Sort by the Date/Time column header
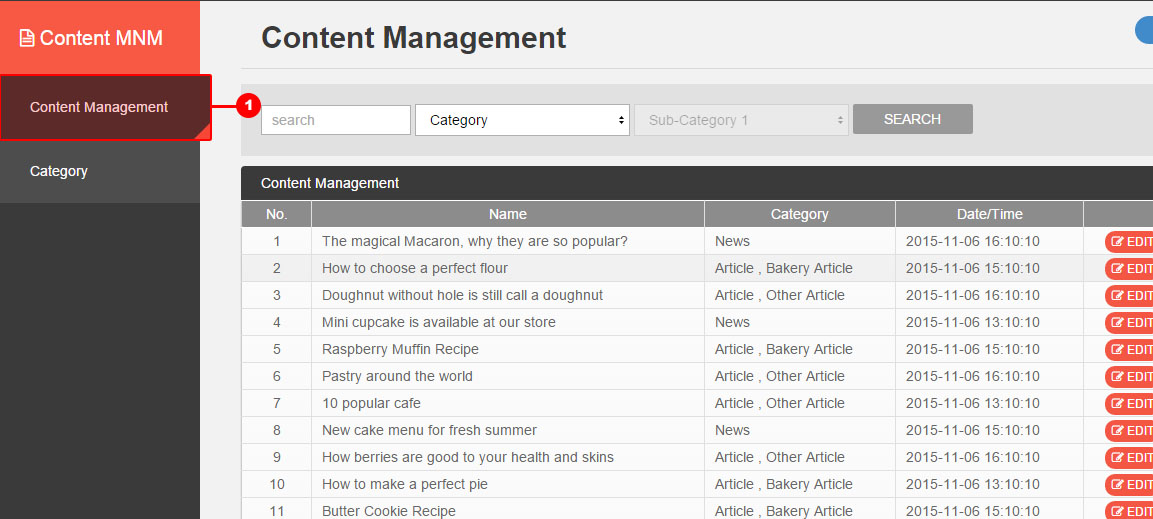Screen dimensions: 1153x519 click(989, 214)
